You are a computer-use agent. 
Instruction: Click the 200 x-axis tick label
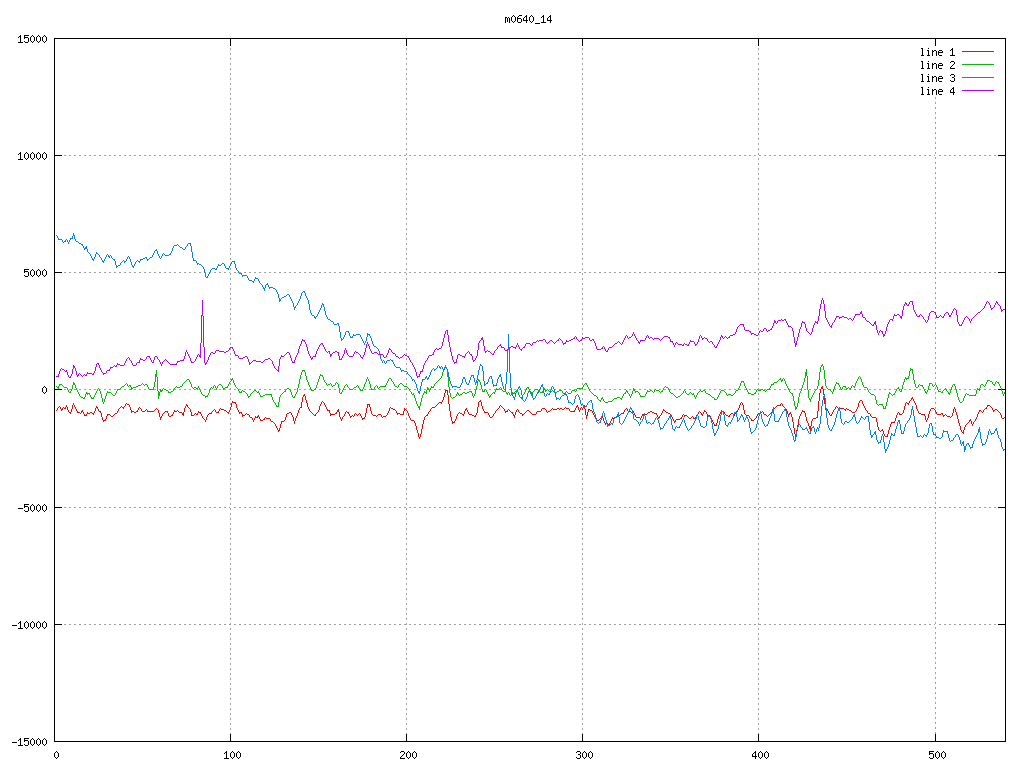point(407,755)
